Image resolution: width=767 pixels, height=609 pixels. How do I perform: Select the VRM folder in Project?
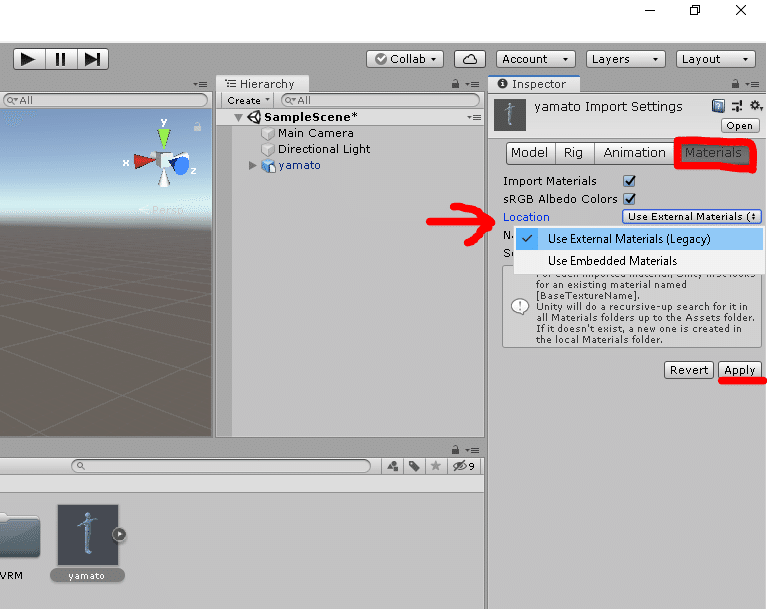tap(20, 536)
